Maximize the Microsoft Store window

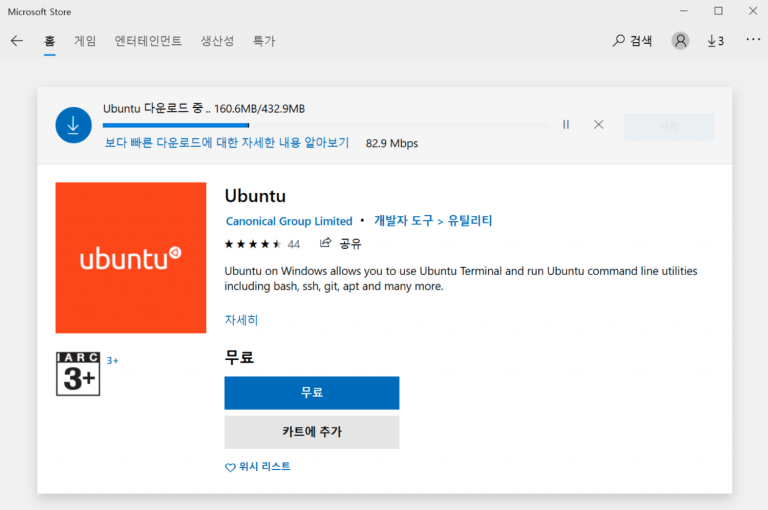point(718,11)
